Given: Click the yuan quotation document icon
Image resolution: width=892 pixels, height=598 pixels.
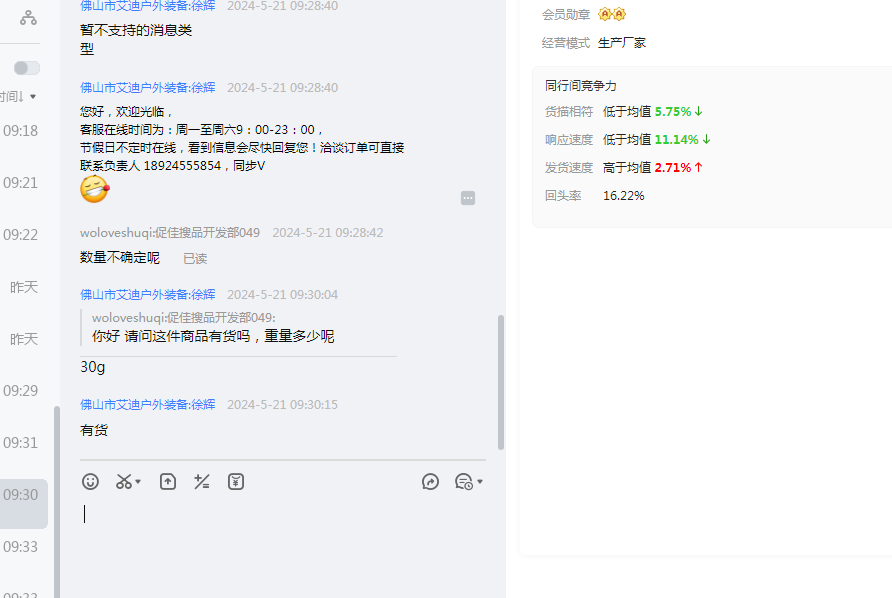Looking at the screenshot, I should pyautogui.click(x=236, y=482).
